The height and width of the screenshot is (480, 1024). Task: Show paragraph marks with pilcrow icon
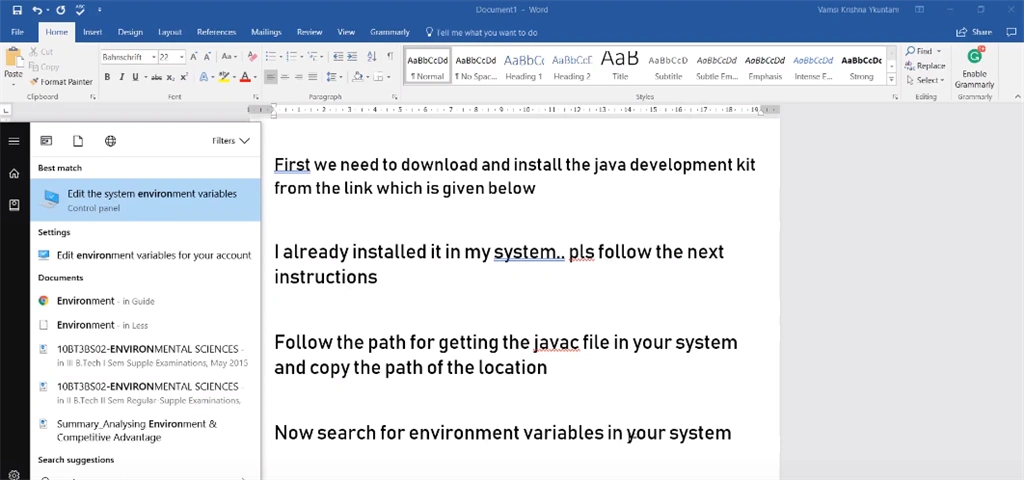390,57
